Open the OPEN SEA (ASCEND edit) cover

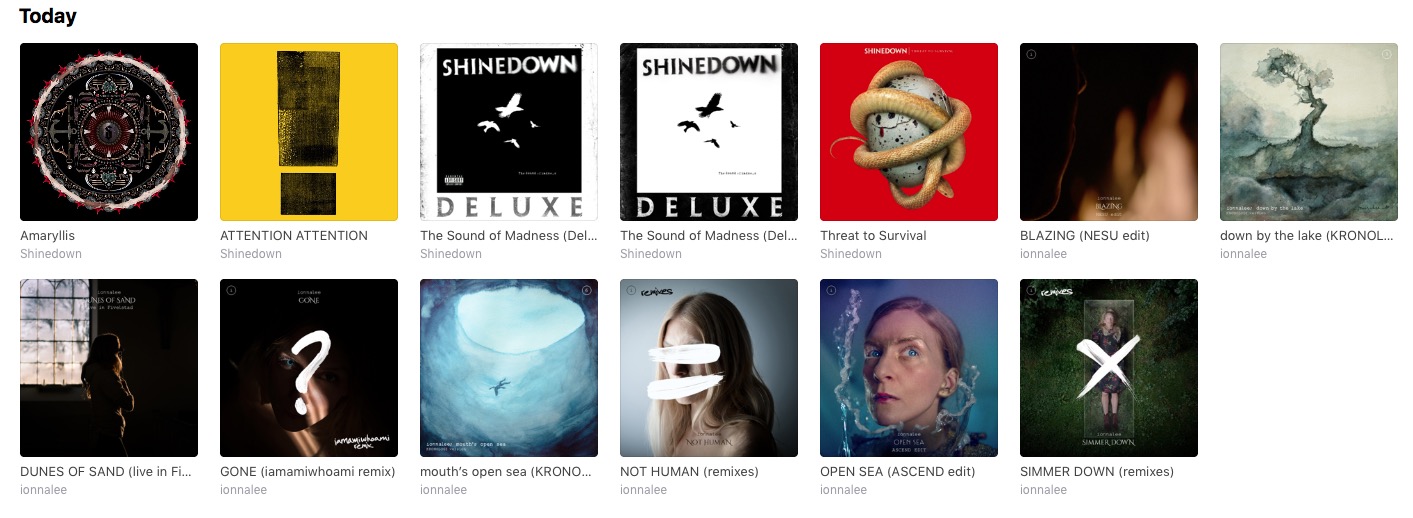[x=909, y=368]
